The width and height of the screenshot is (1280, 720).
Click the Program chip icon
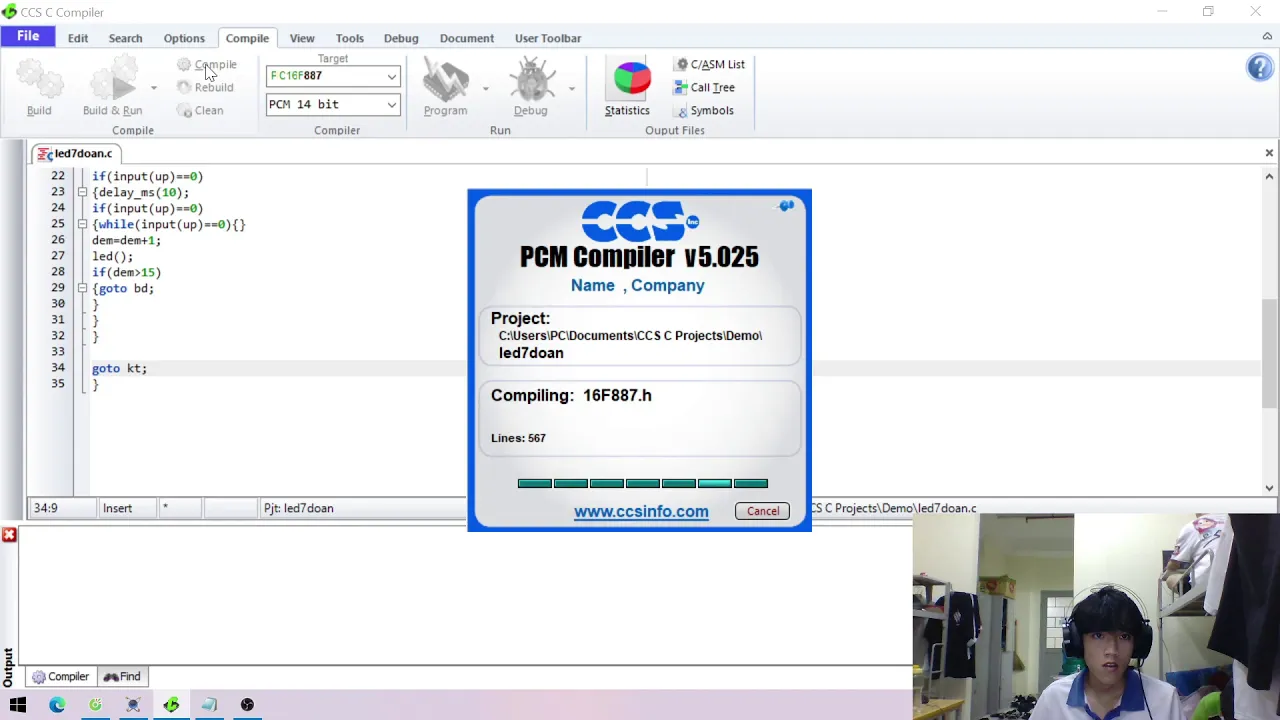coord(446,80)
